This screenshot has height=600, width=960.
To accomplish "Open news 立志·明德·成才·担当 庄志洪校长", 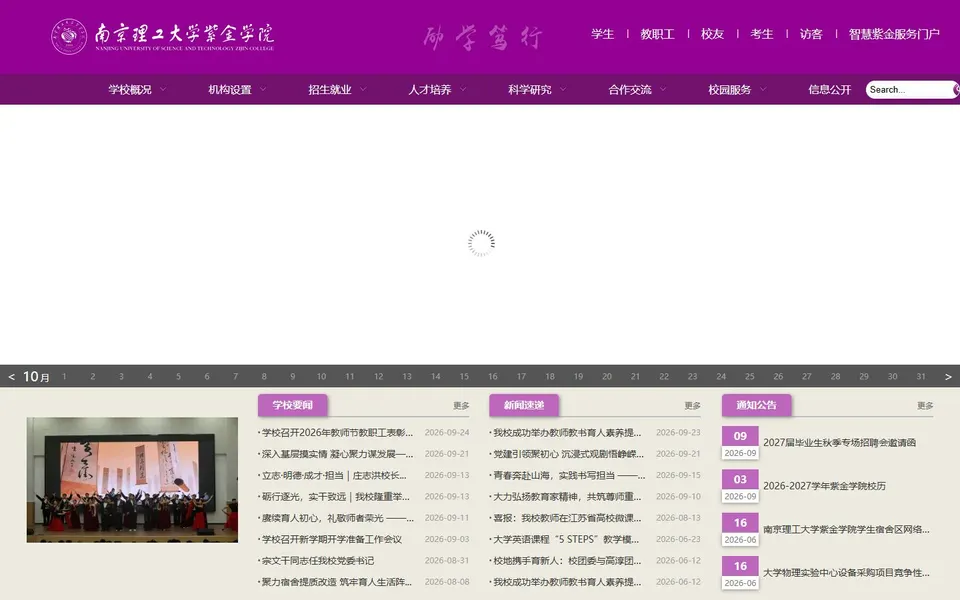I will (x=334, y=475).
